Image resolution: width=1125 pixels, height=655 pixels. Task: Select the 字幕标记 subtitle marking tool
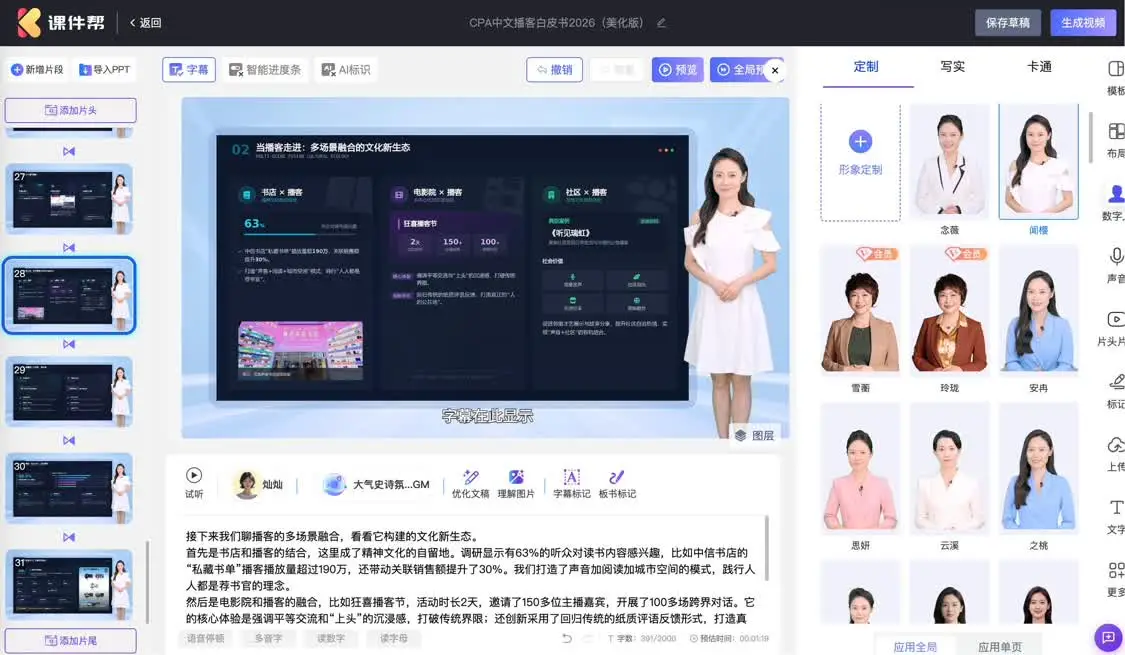[572, 478]
